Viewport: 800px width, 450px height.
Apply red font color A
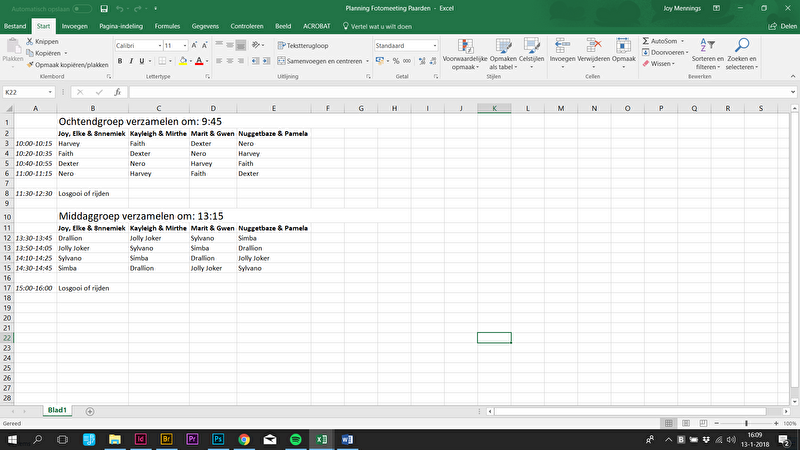click(x=199, y=61)
